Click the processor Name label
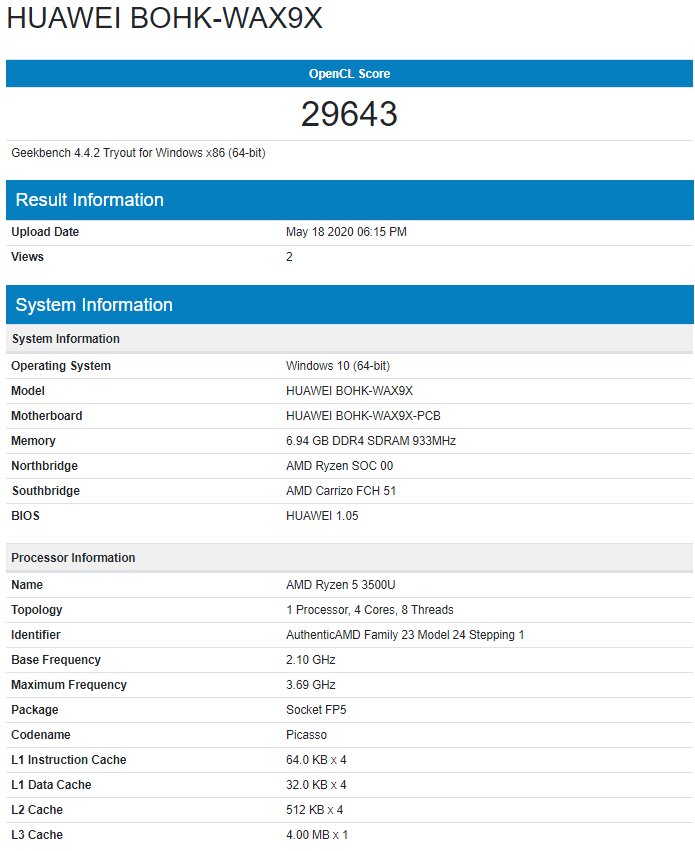The image size is (695, 851). coord(27,585)
